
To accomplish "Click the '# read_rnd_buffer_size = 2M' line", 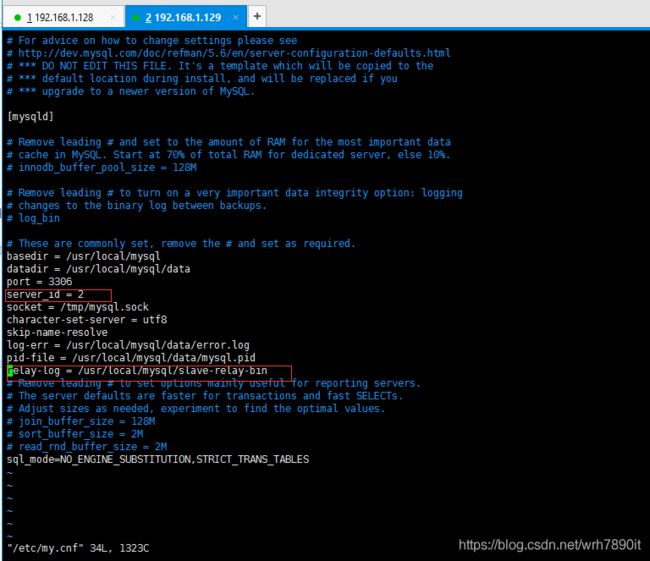I will coord(87,447).
